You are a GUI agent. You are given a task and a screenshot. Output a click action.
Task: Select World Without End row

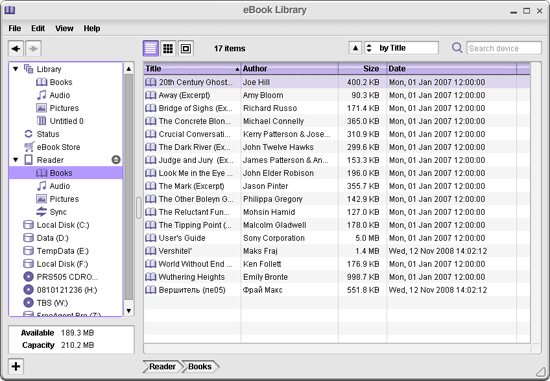(337, 264)
